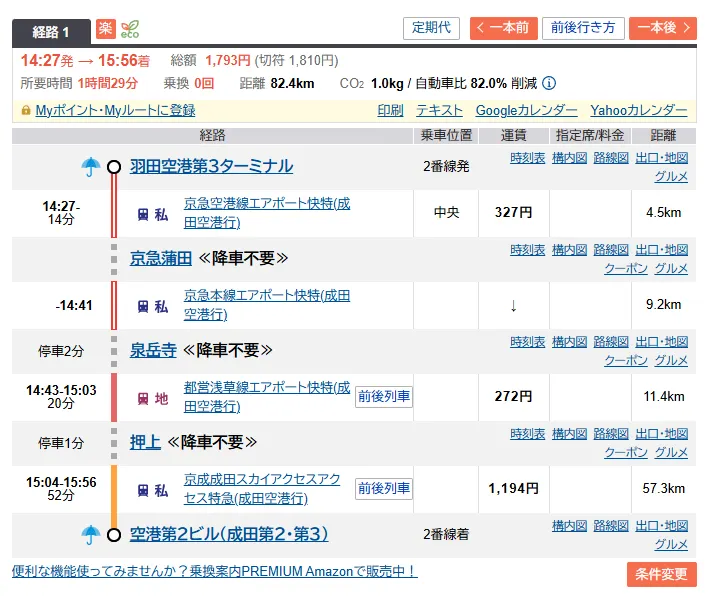Click the 2番線着 platform text
Screen dimensions: 708x605
tap(446, 535)
